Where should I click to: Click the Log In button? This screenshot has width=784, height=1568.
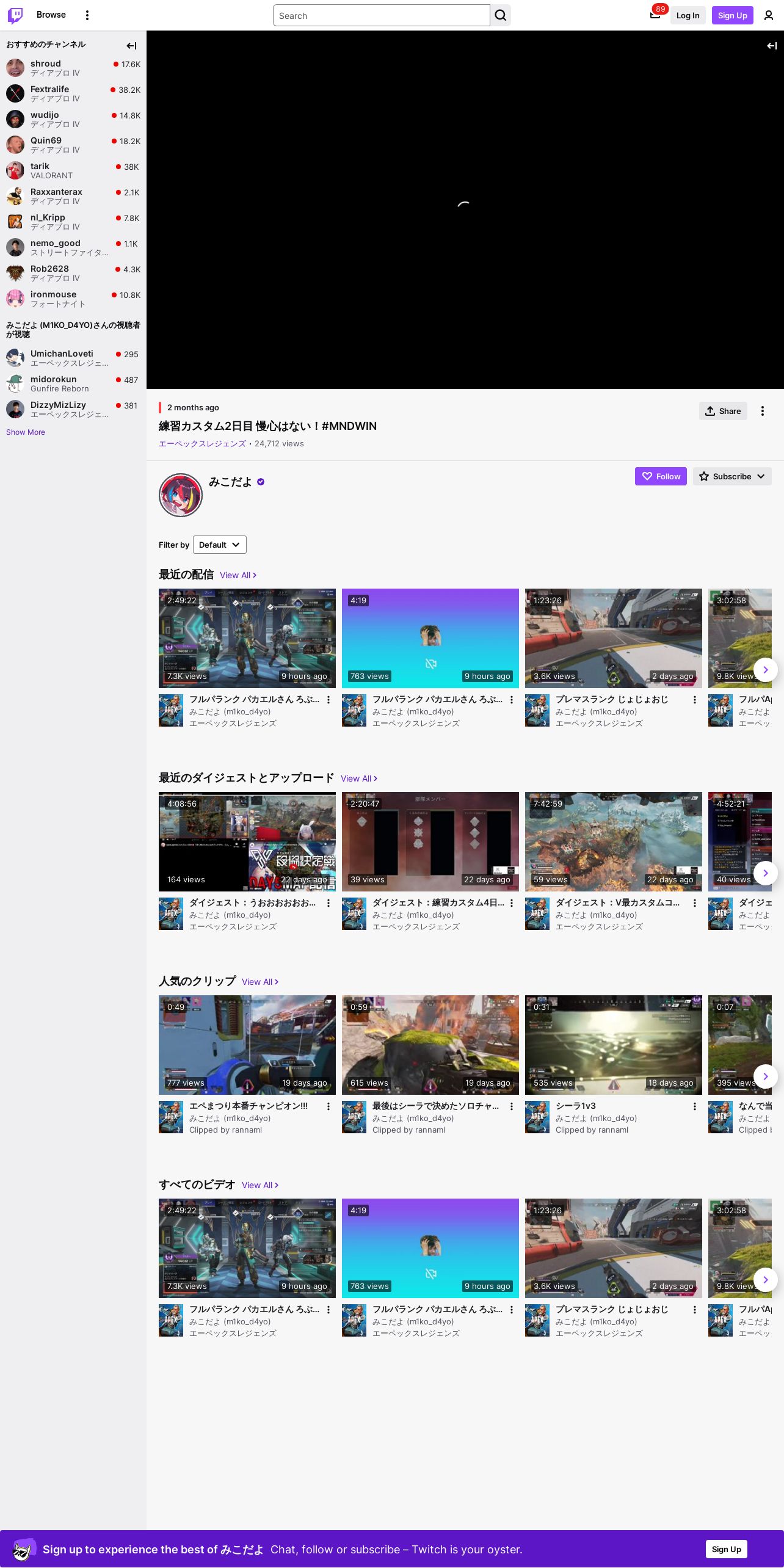pyautogui.click(x=688, y=15)
